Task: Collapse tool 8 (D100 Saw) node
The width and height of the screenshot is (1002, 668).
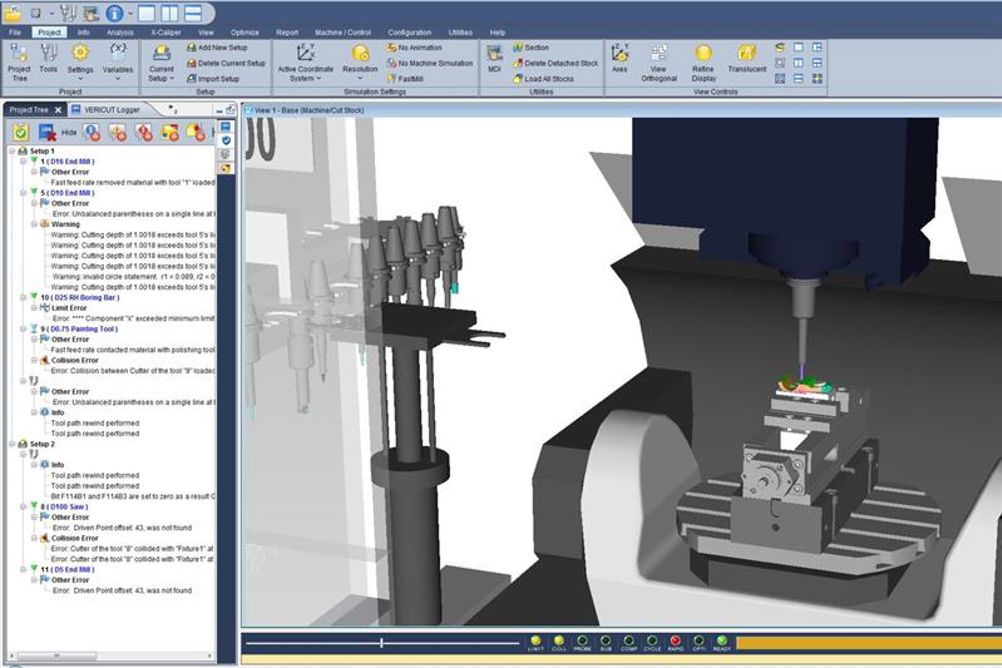Action: [x=23, y=506]
